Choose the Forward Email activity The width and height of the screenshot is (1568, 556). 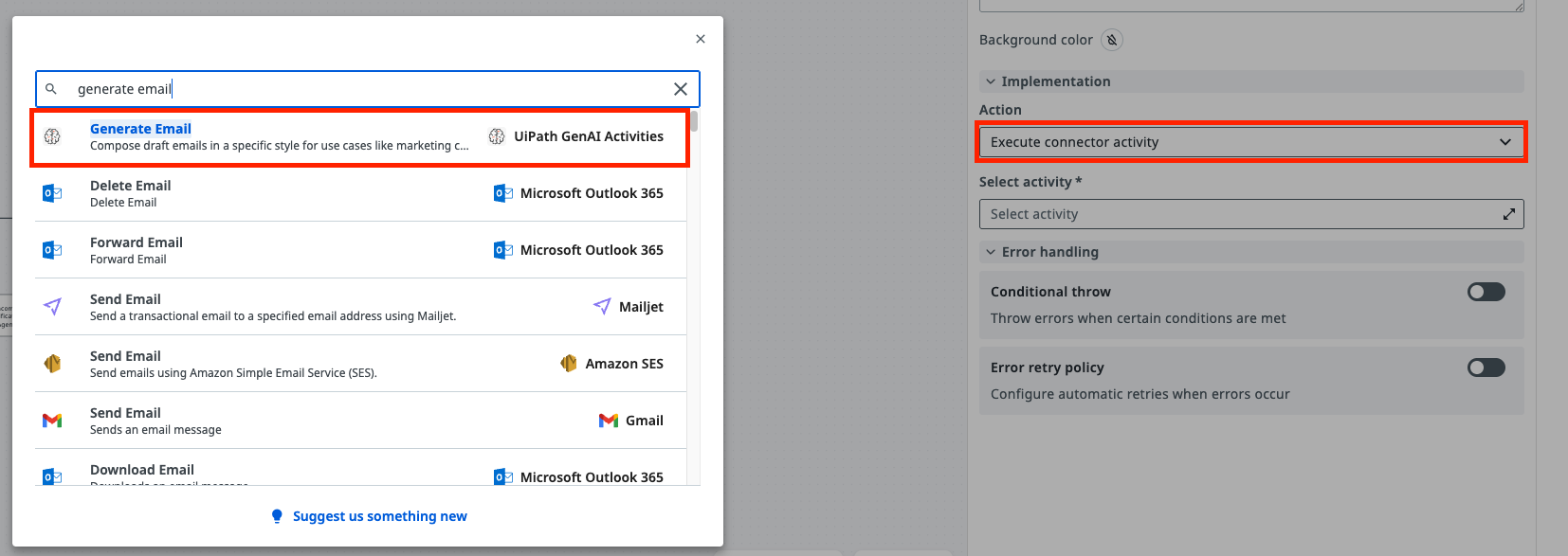(360, 250)
